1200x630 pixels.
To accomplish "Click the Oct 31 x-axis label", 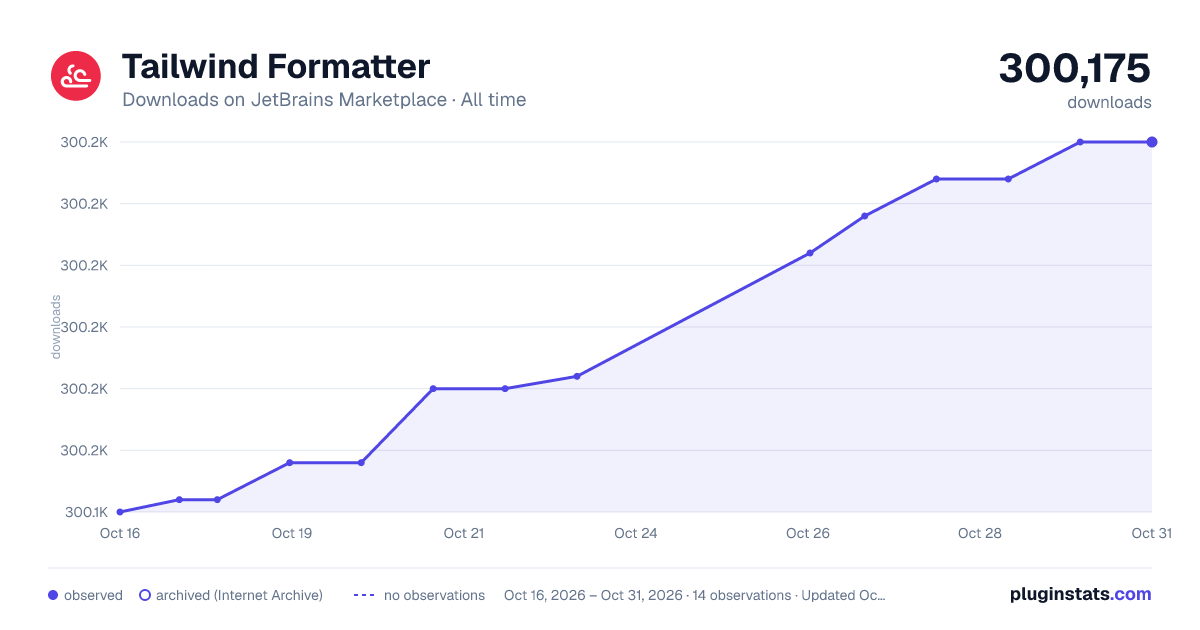I will 1151,533.
